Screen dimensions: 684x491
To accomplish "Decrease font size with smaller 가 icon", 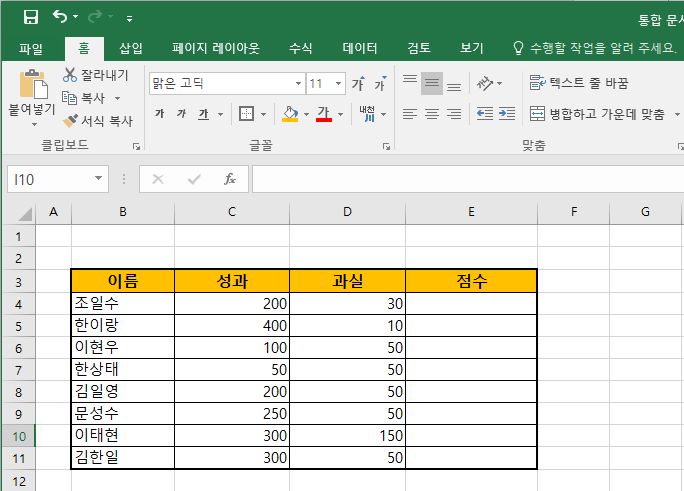I will click(380, 83).
